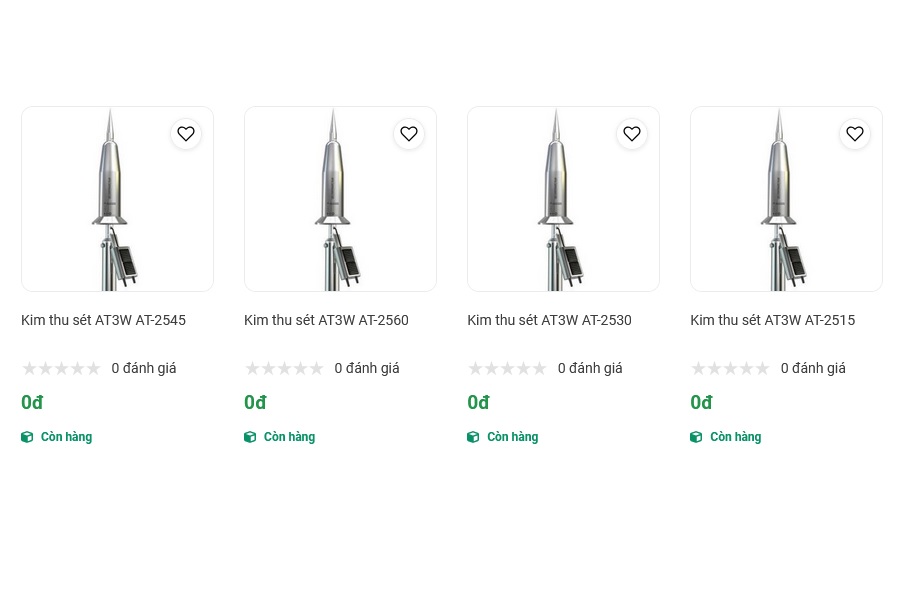This screenshot has width=911, height=608.
Task: Open Kim thu sét AT3W AT-2560 link
Action: pos(326,320)
